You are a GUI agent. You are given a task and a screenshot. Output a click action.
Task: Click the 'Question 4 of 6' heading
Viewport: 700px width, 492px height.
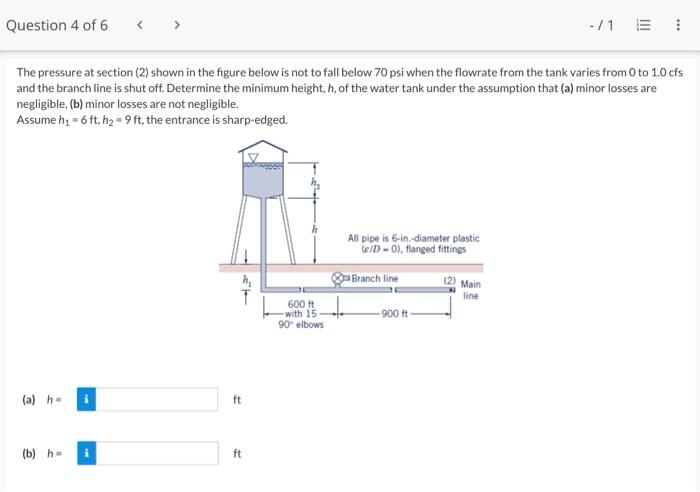point(57,25)
